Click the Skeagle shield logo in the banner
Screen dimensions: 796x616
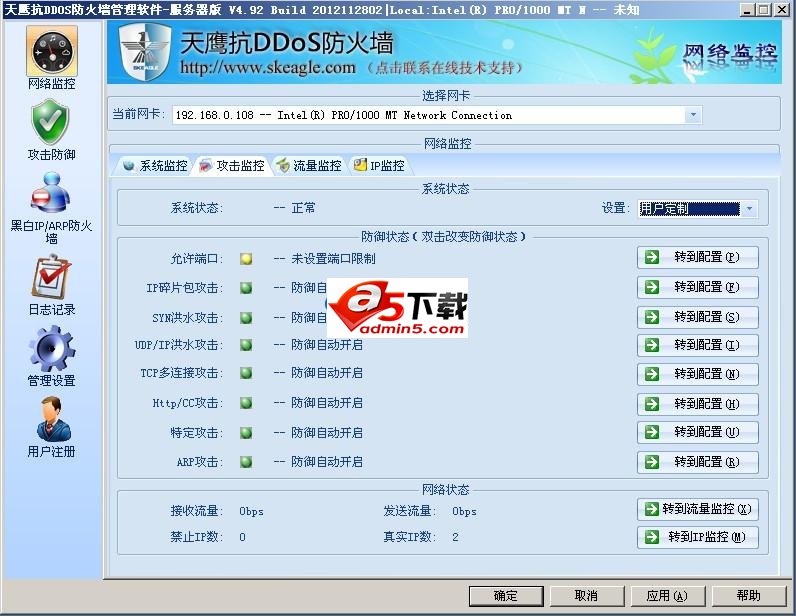[x=145, y=51]
